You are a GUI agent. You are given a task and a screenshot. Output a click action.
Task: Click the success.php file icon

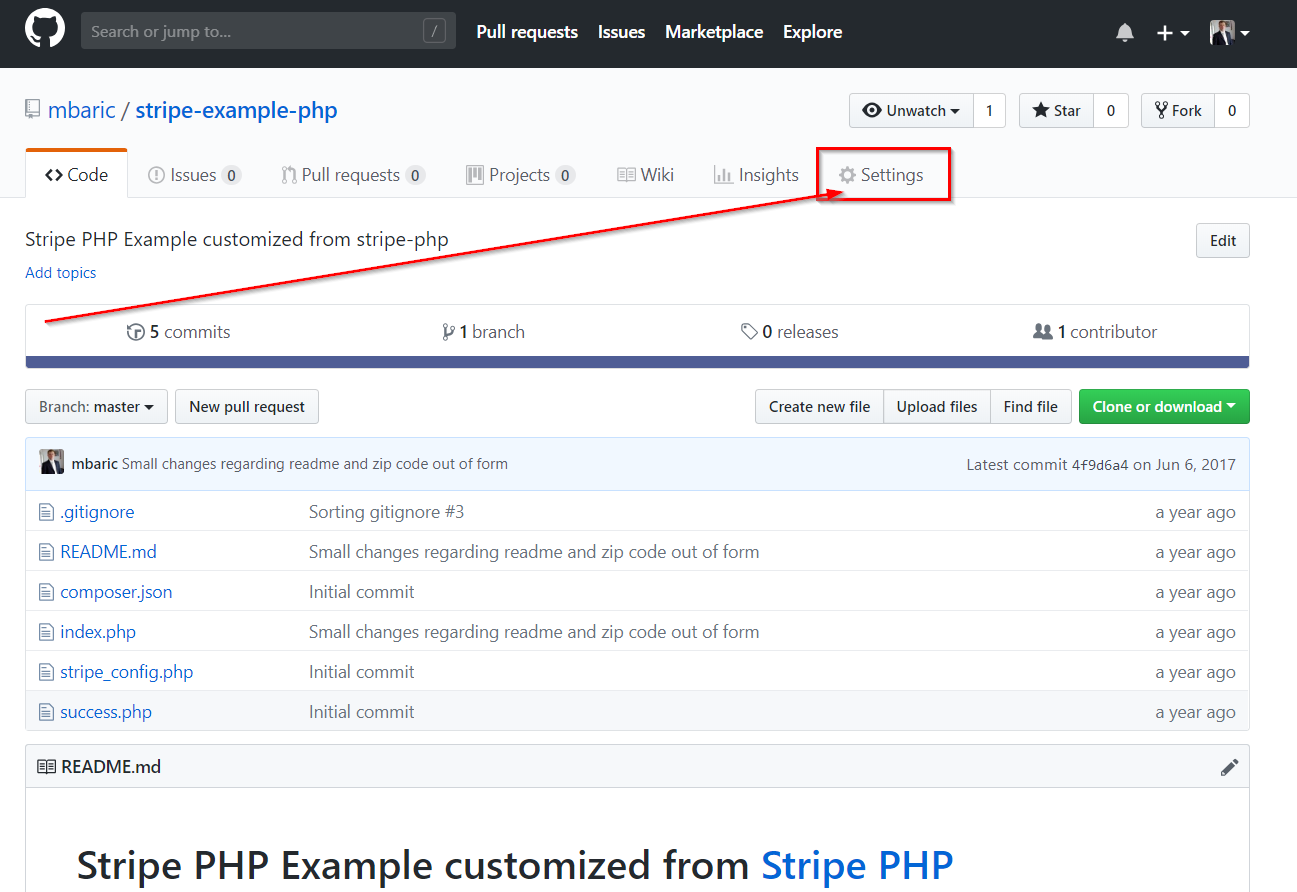45,712
